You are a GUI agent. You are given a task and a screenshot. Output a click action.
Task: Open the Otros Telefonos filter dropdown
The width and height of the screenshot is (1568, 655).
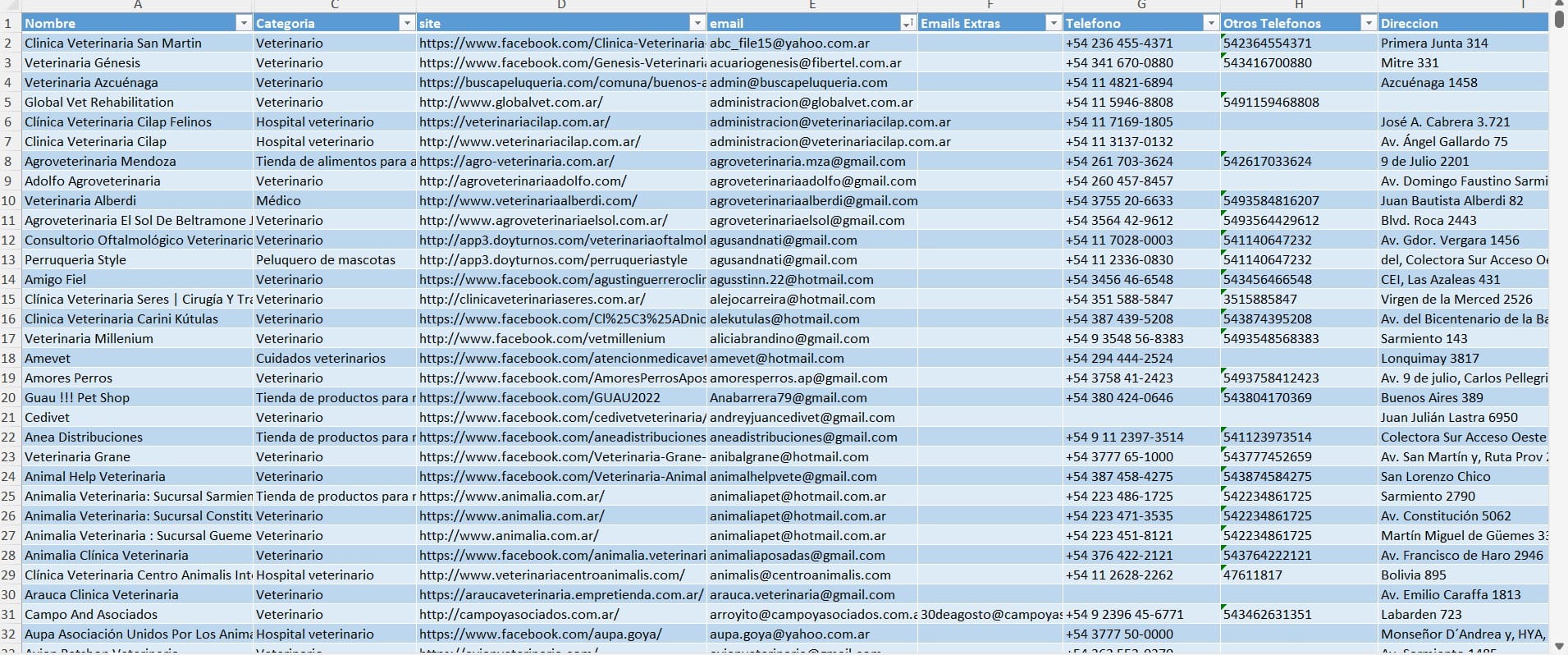[1368, 23]
